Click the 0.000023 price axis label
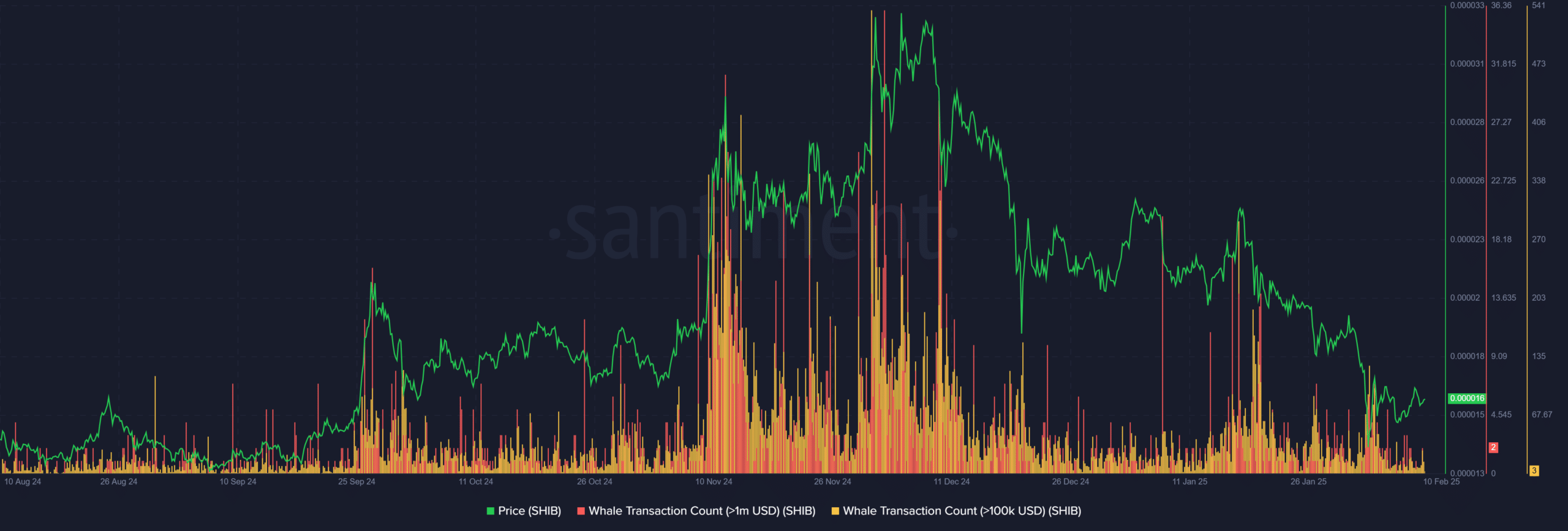 [1467, 239]
